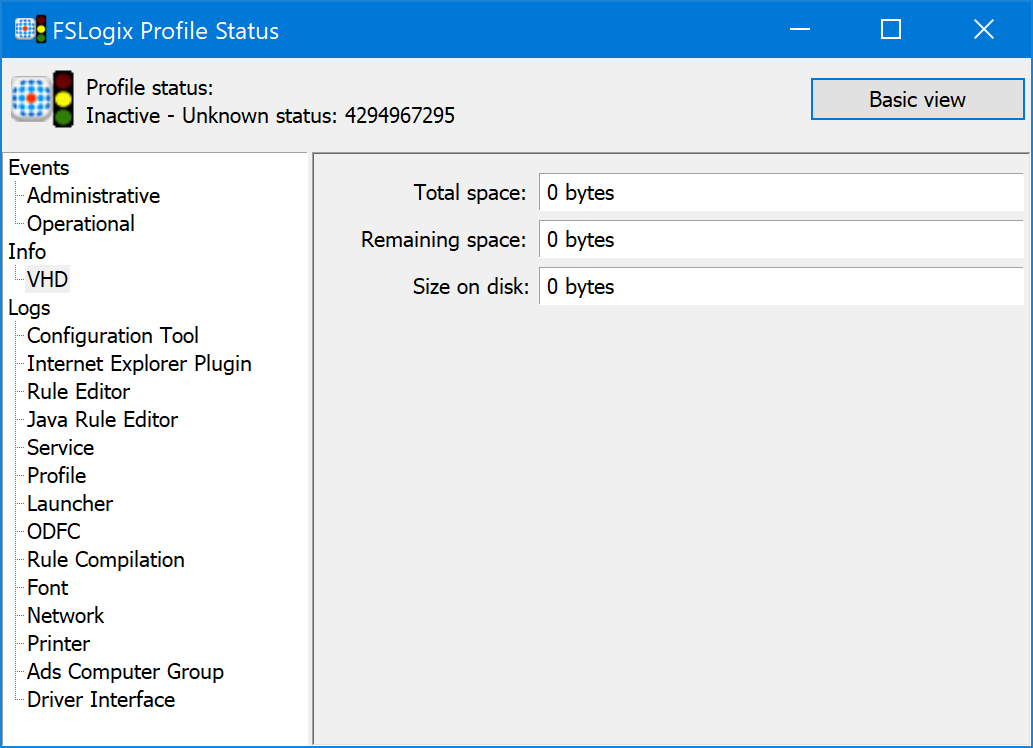The height and width of the screenshot is (748, 1033).
Task: View the ODFC log
Action: (52, 531)
